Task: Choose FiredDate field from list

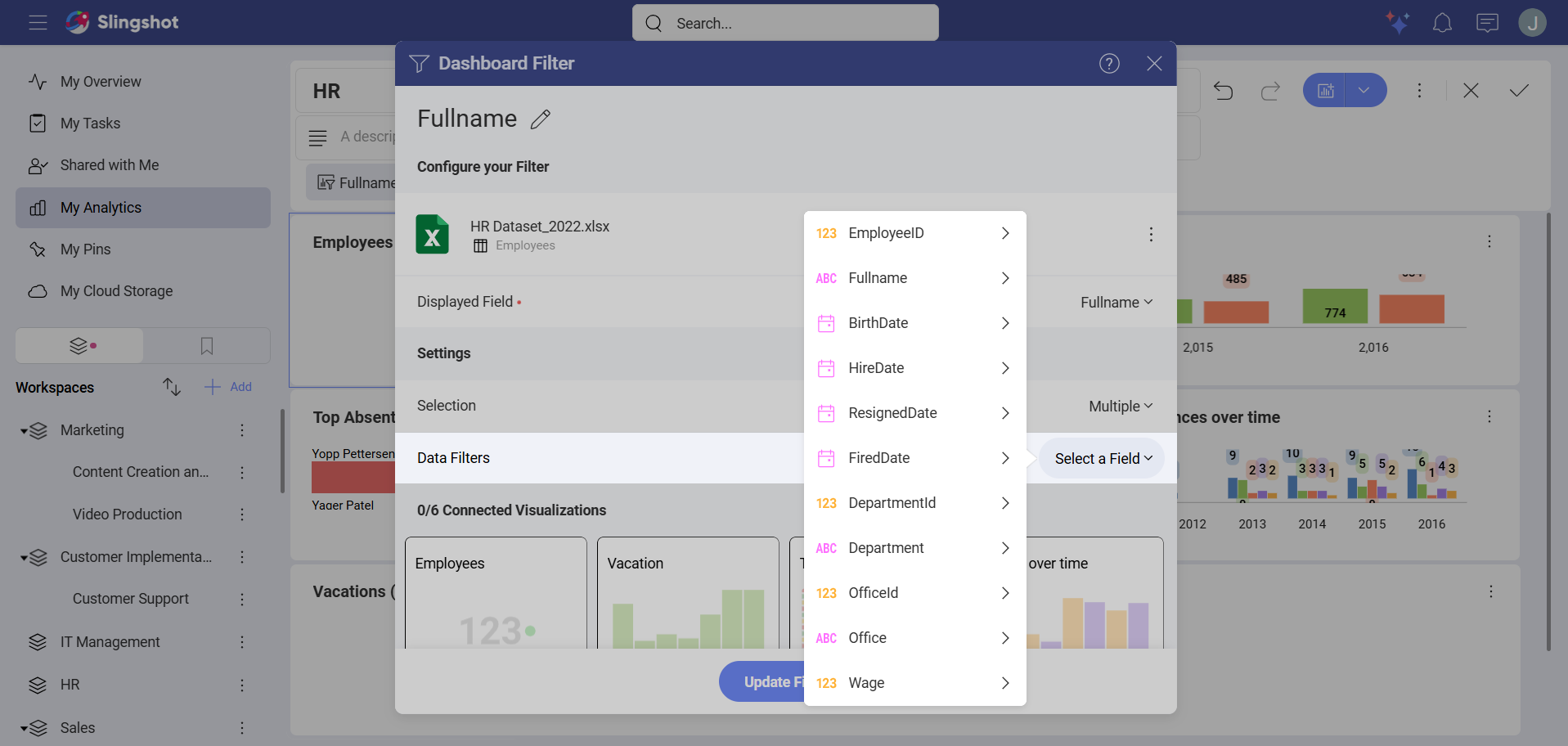Action: [x=914, y=459]
